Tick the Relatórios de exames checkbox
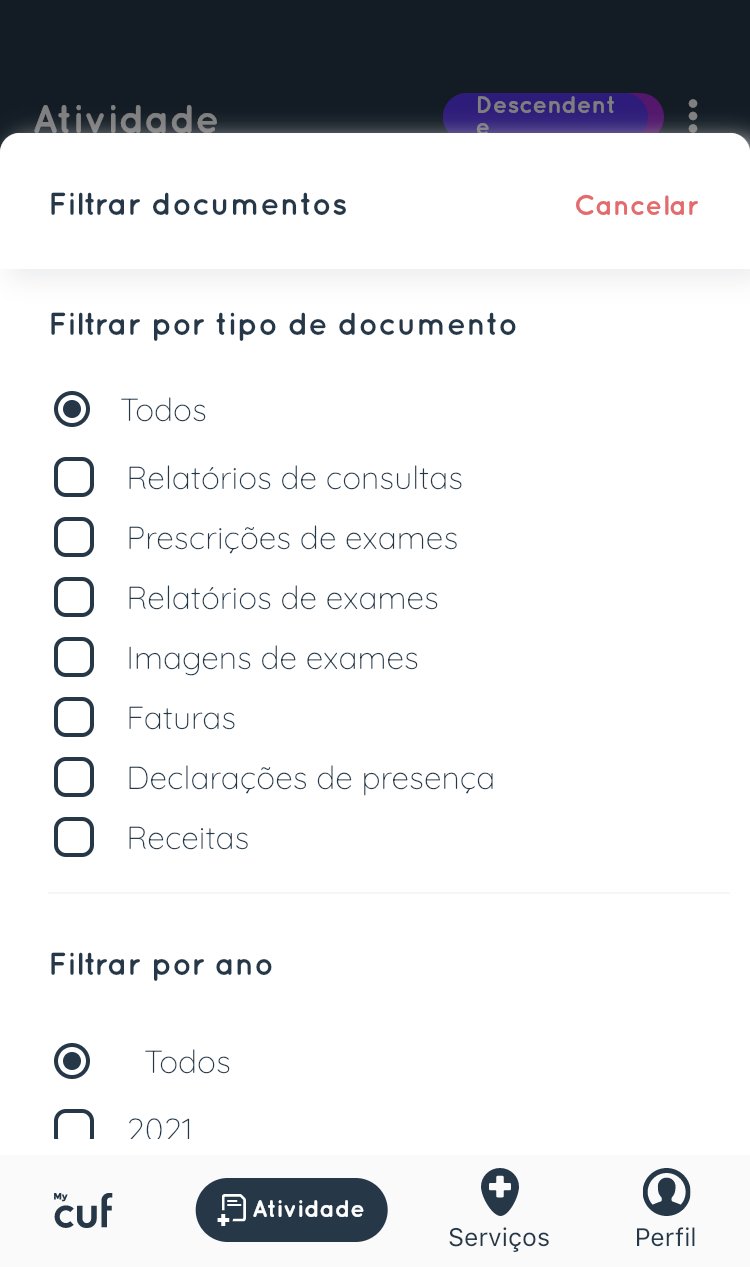 click(x=74, y=598)
